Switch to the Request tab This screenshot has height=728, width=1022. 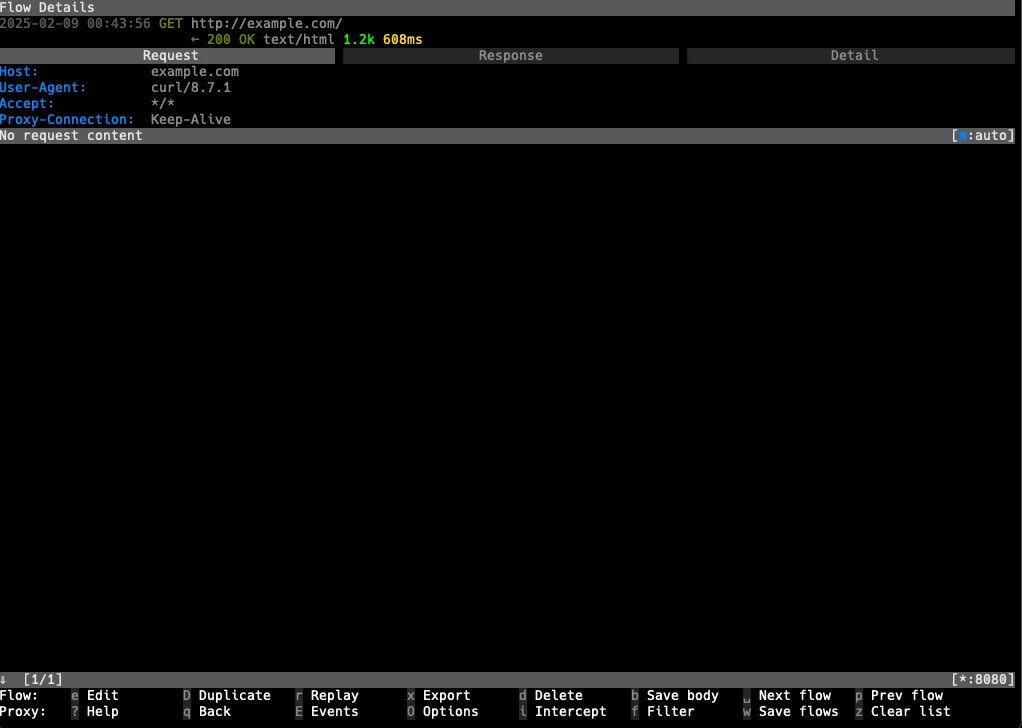168,55
